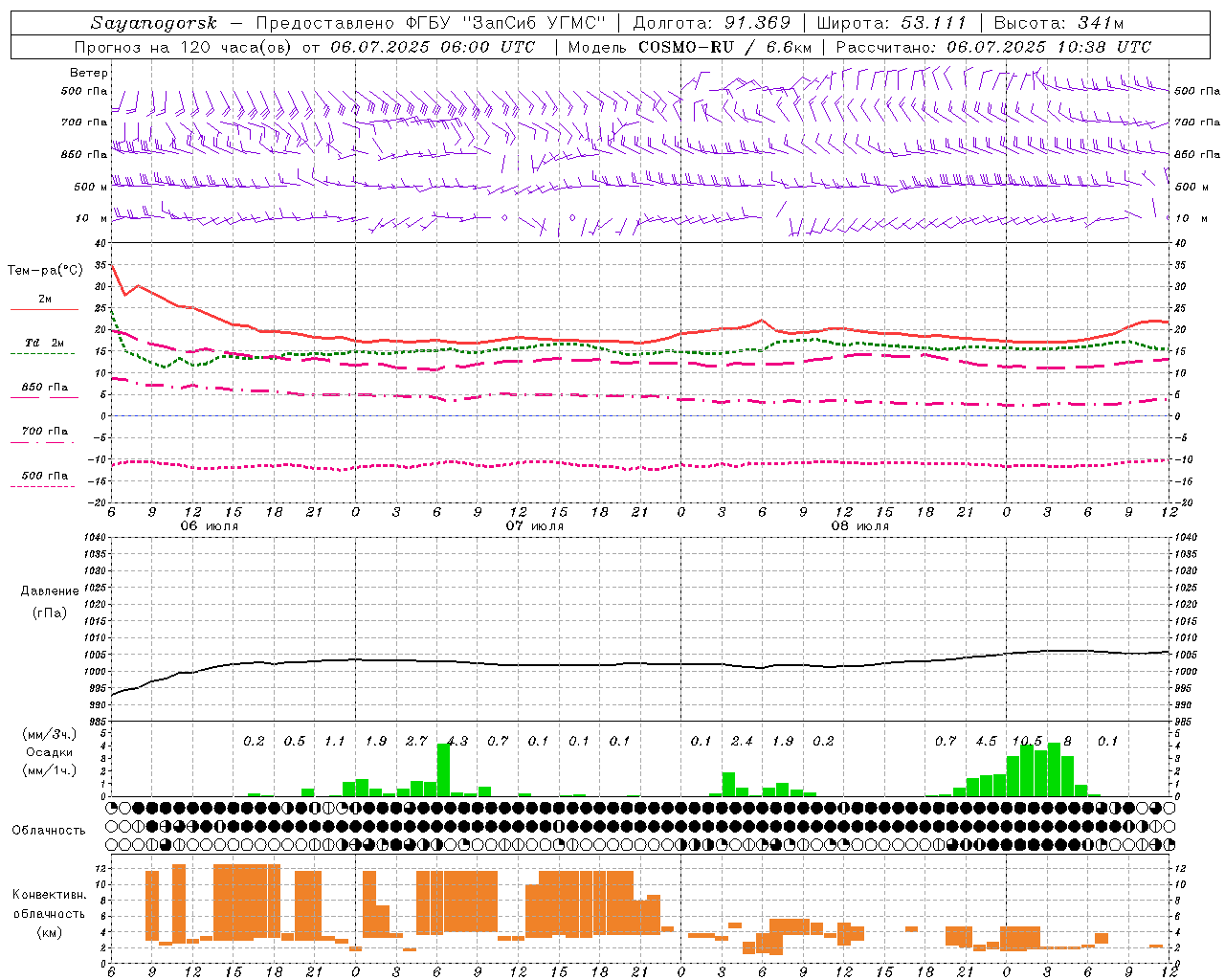
Task: Click the '08 июля' date label
Action: point(860,526)
